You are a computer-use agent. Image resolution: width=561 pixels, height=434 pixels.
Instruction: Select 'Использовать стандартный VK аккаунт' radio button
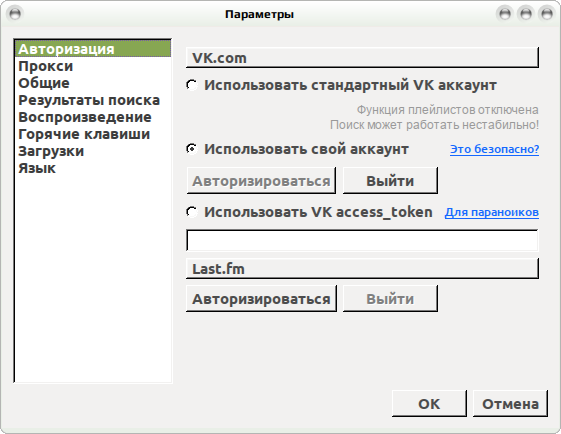tap(192, 85)
